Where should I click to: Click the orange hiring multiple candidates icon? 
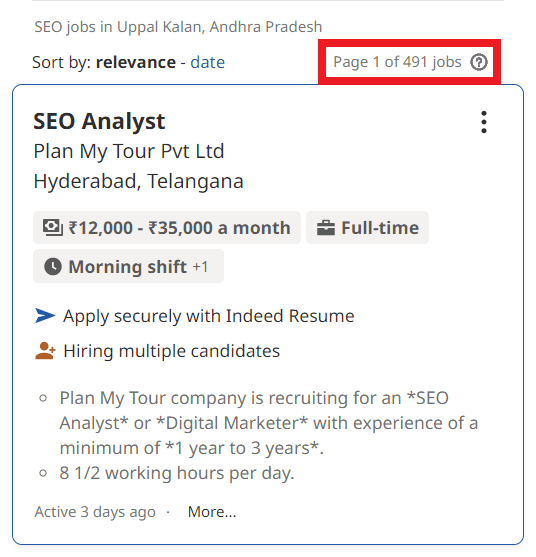coord(45,351)
